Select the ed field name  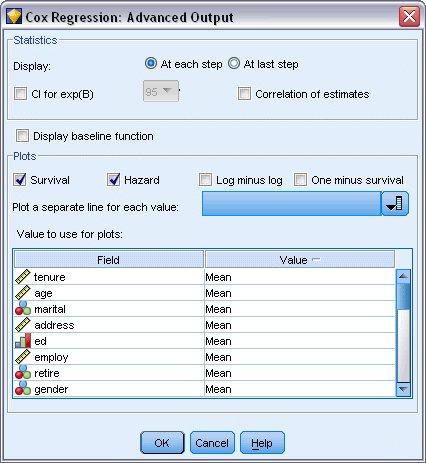(40, 341)
